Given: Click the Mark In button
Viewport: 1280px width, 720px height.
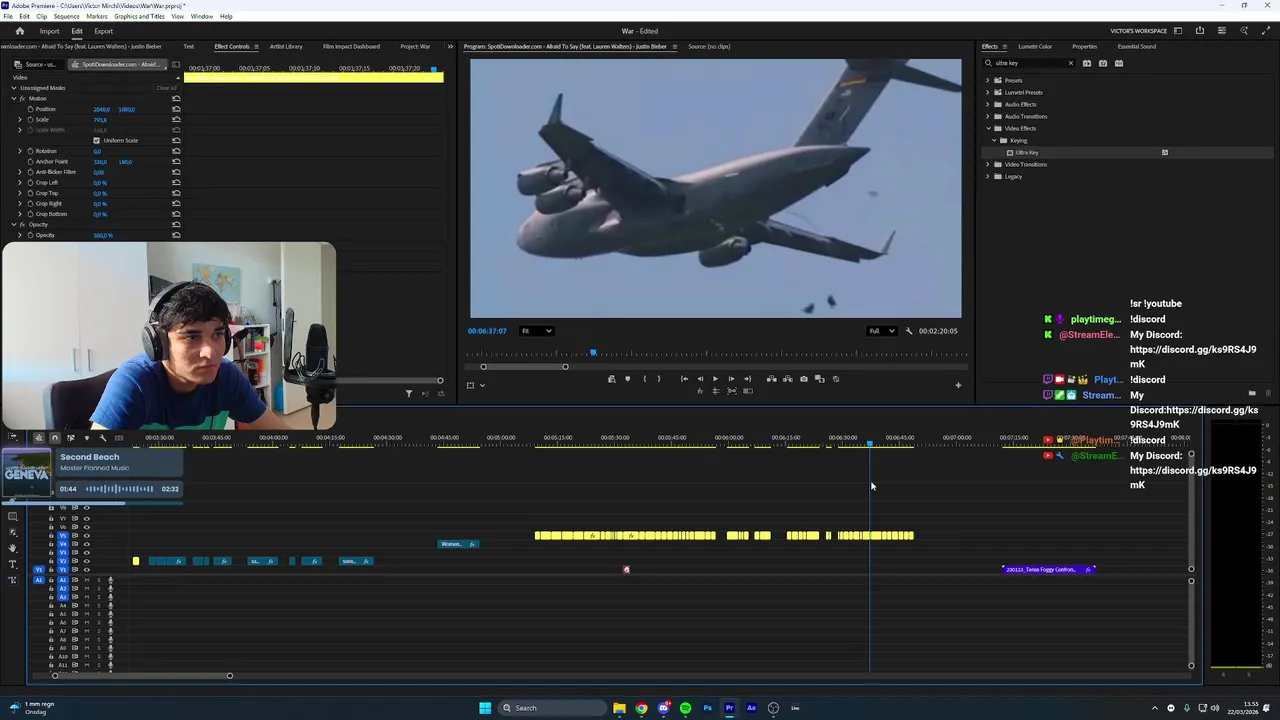Looking at the screenshot, I should click(644, 379).
